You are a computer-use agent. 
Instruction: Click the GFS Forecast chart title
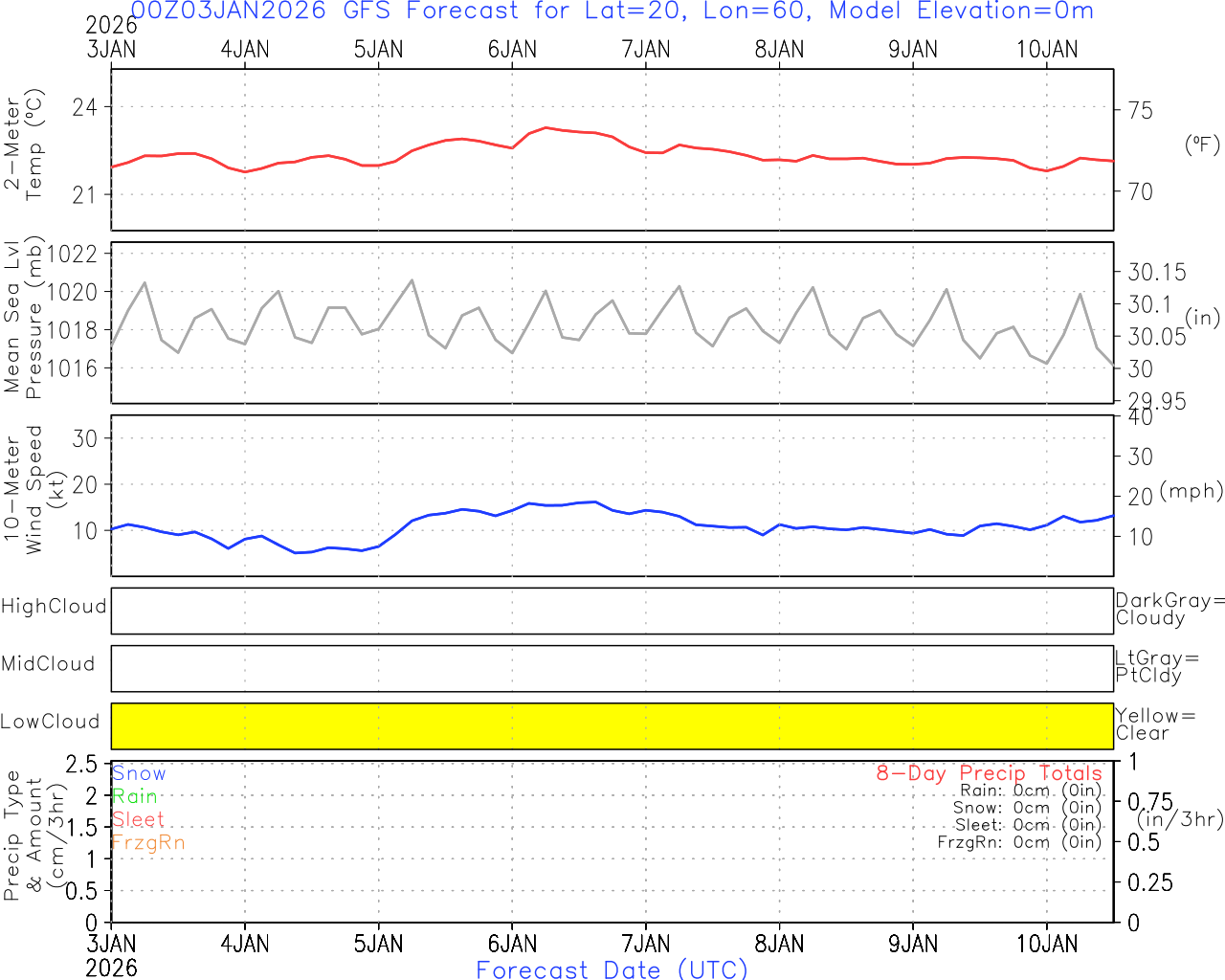612,11
